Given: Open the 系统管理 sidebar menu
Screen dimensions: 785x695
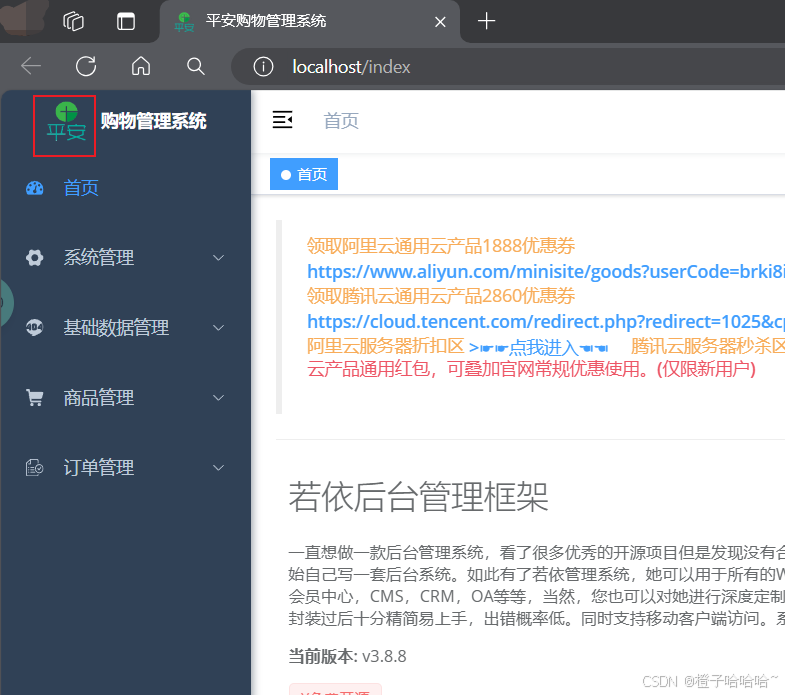Looking at the screenshot, I should click(x=125, y=258).
